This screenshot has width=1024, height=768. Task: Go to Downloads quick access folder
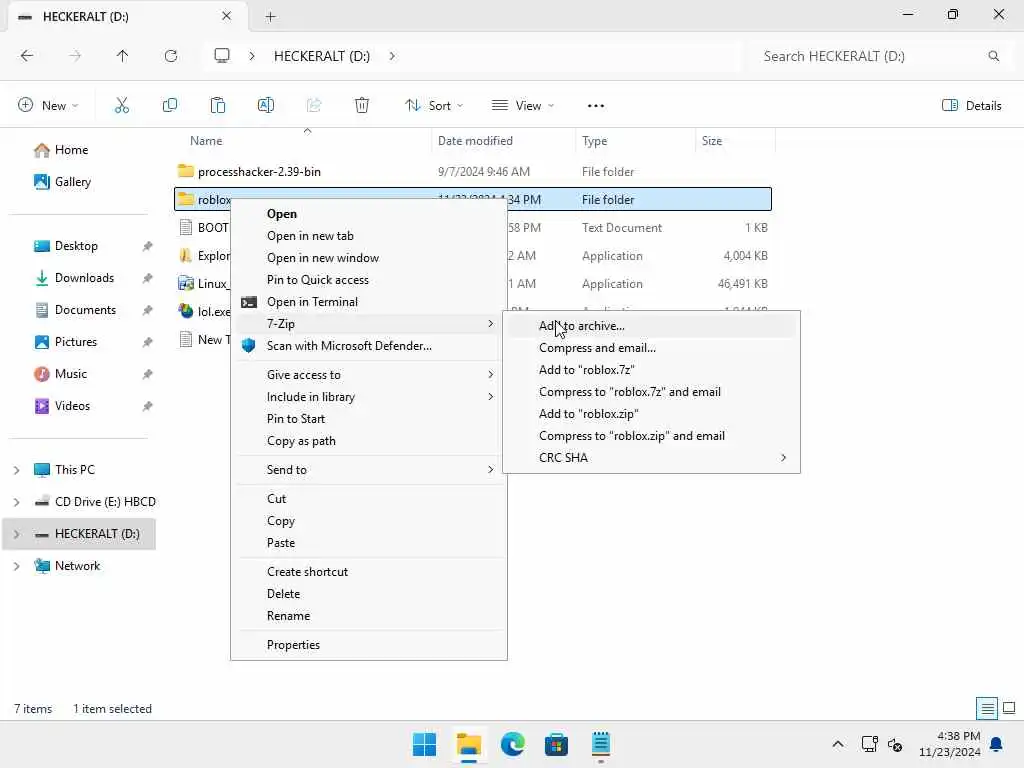tap(84, 278)
